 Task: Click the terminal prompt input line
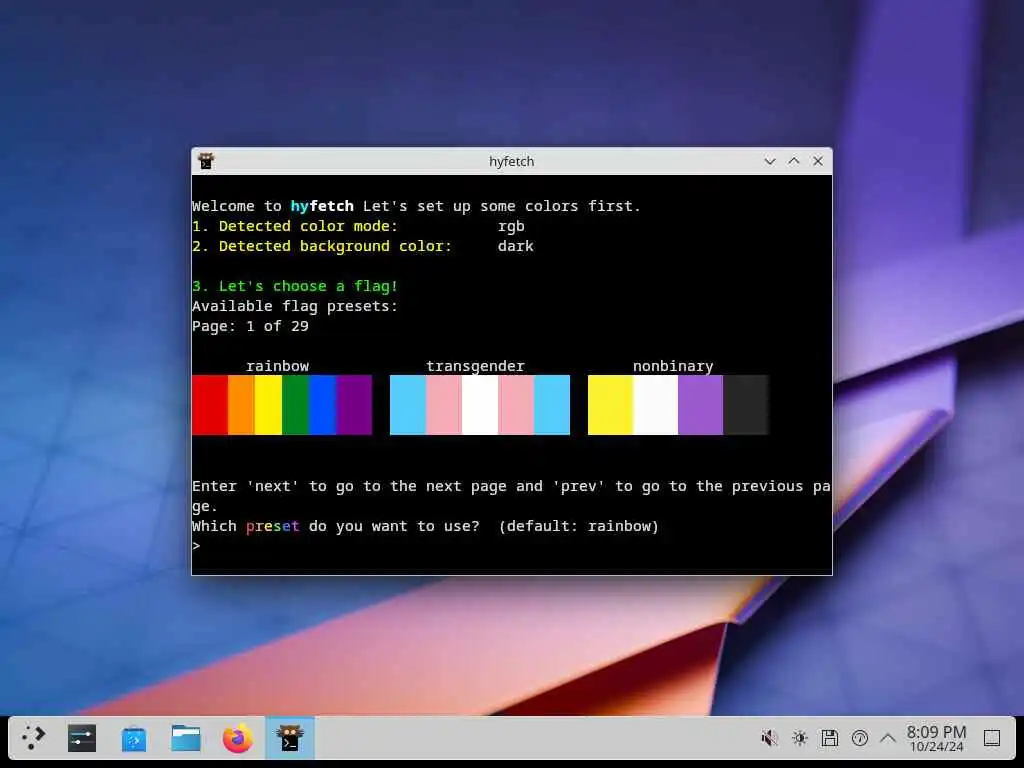pos(511,546)
